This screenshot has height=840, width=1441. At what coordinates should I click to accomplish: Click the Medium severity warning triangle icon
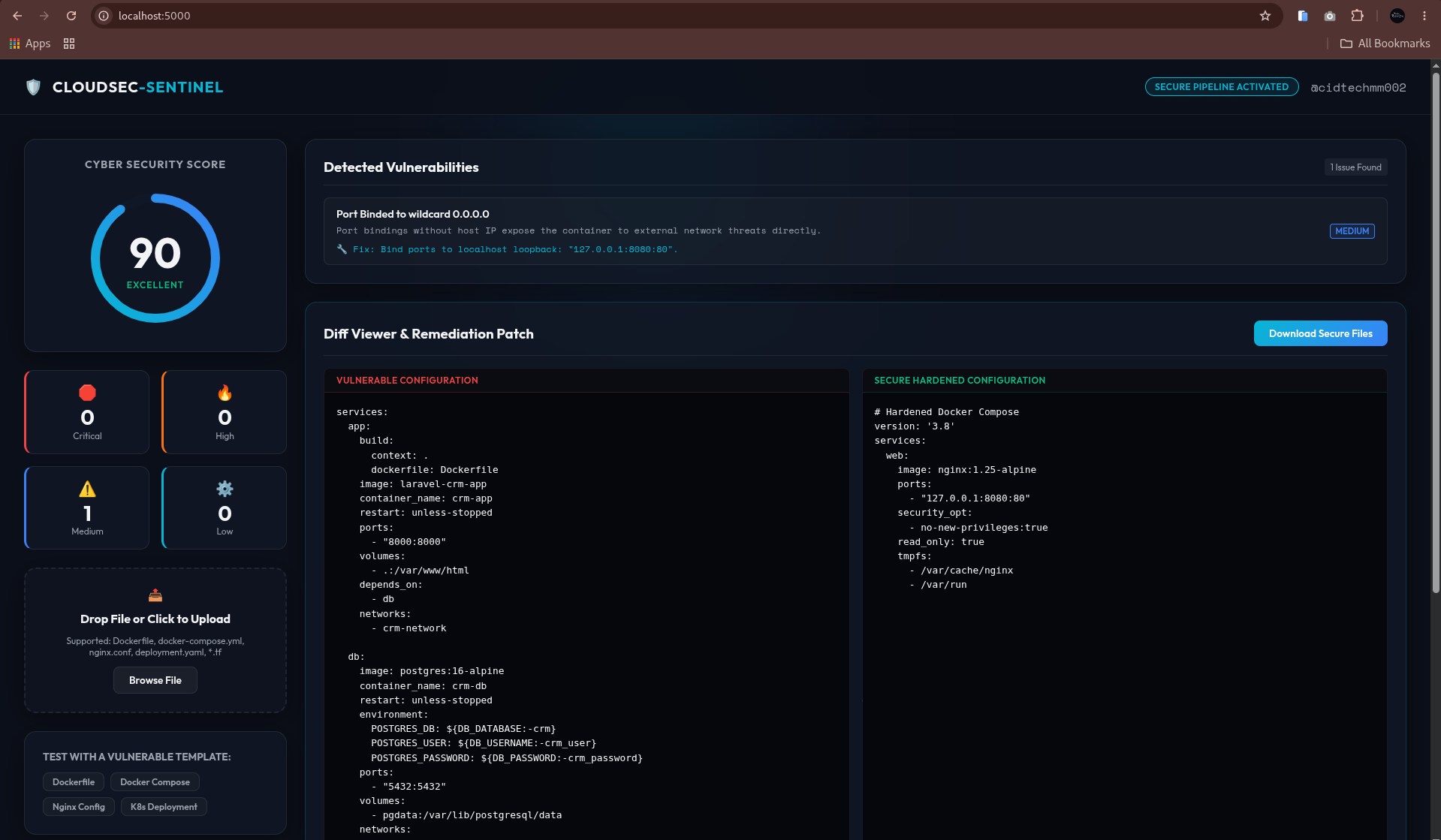coord(87,489)
